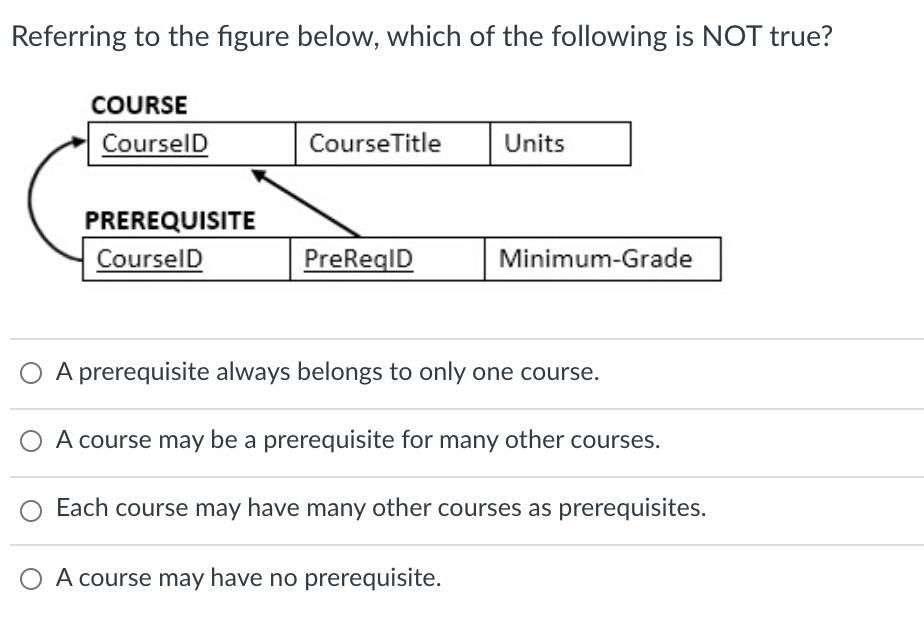Image resolution: width=924 pixels, height=626 pixels.
Task: Select radio button for first answer option
Action: pyautogui.click(x=31, y=372)
